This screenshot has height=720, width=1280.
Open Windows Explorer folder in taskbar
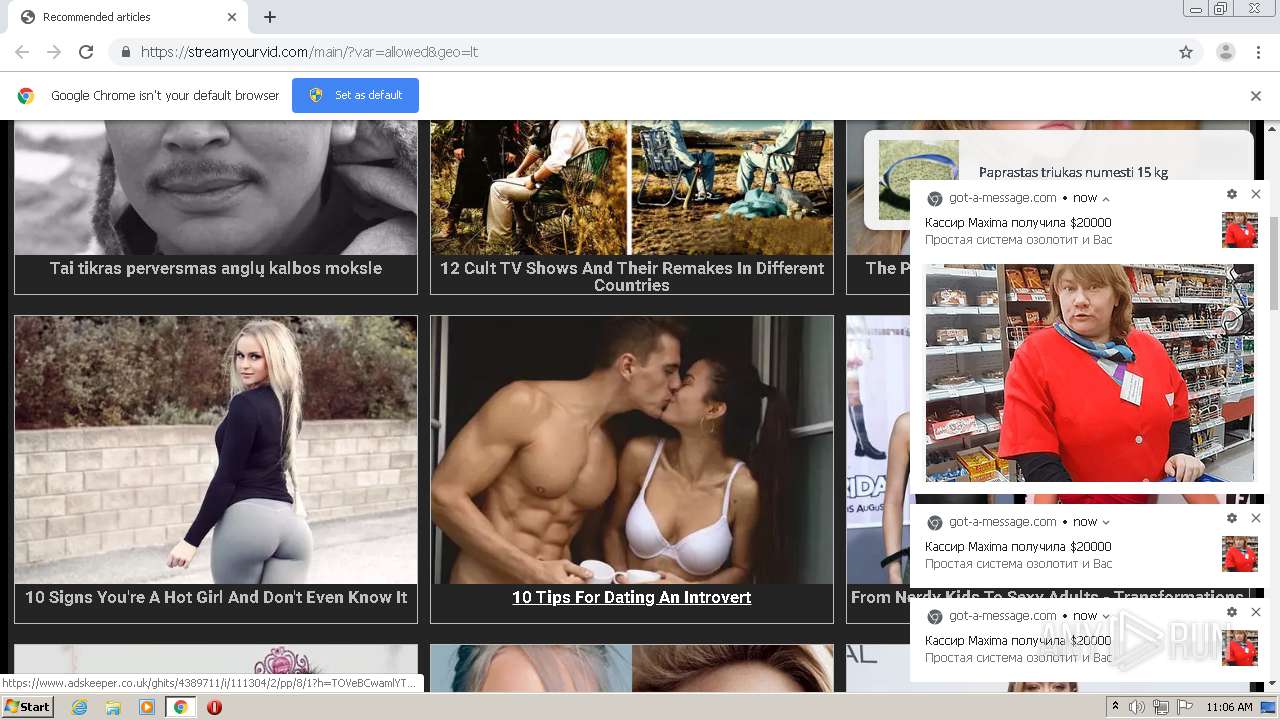(x=113, y=707)
